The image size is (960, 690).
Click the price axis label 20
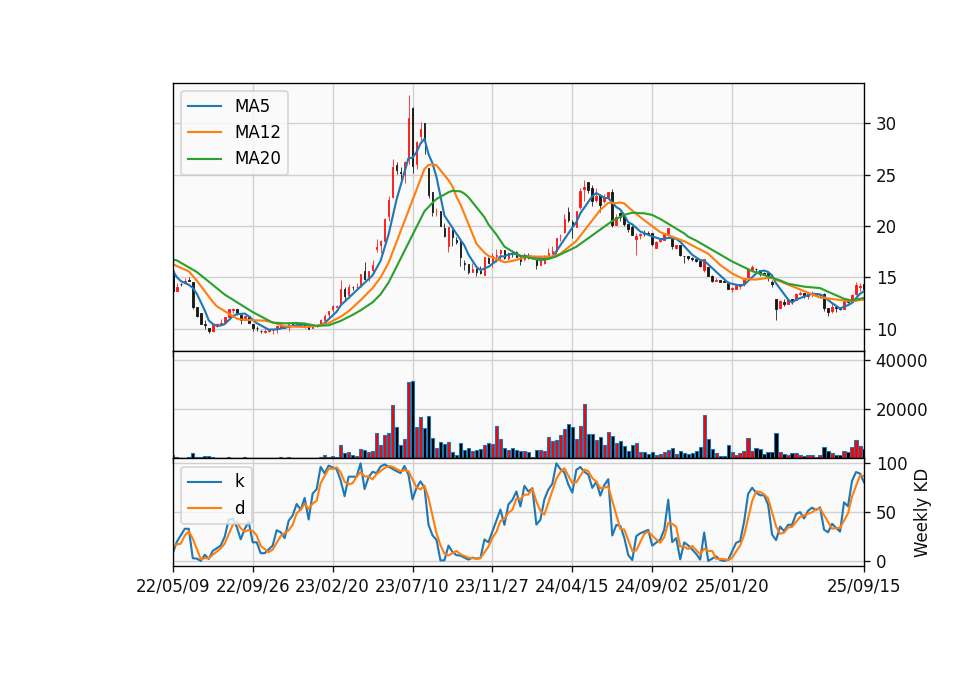886,227
